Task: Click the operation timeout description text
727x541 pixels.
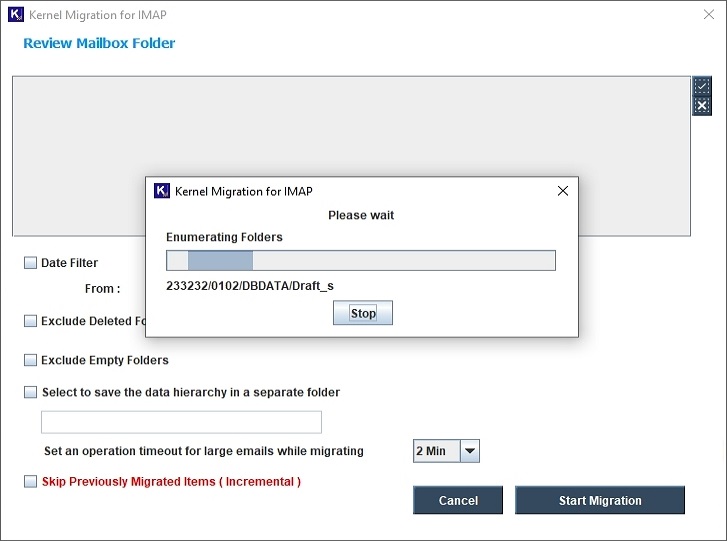Action: point(204,451)
